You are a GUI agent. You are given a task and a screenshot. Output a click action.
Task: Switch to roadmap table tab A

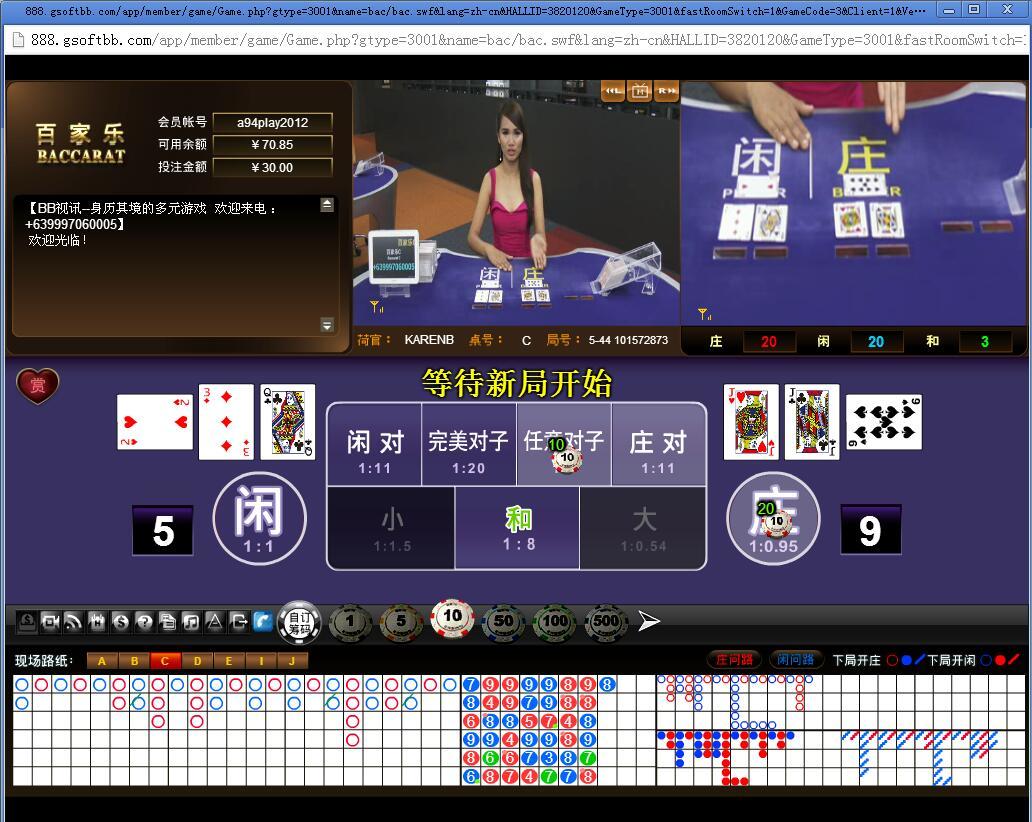(x=101, y=660)
